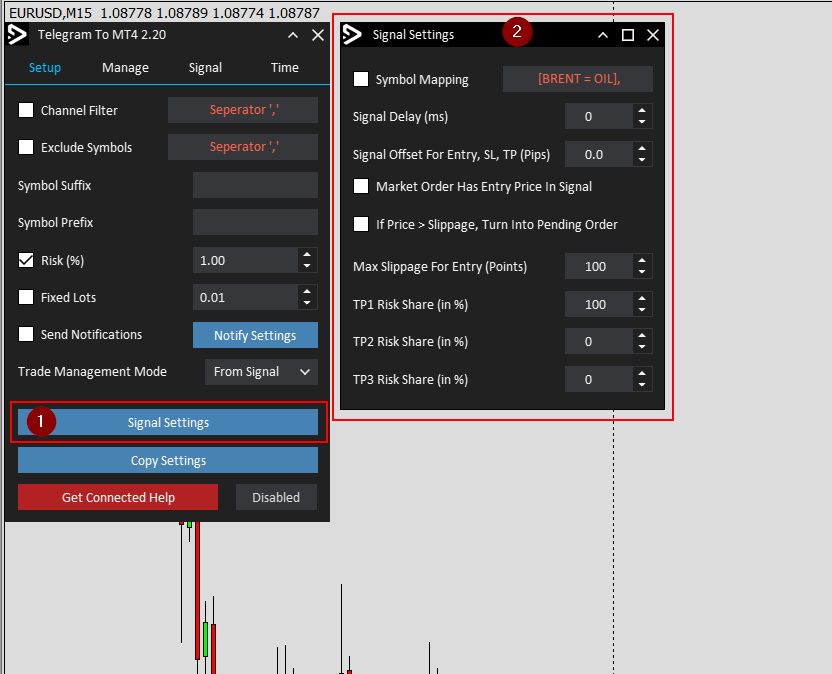
Task: Click the Exclude Symbols separator input field
Action: [243, 147]
